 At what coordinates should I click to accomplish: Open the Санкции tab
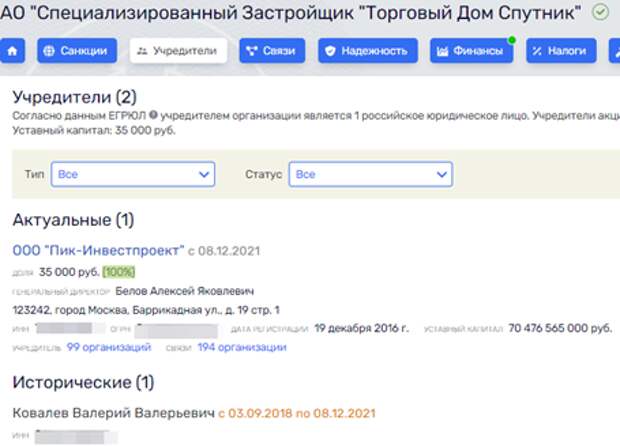(x=77, y=51)
